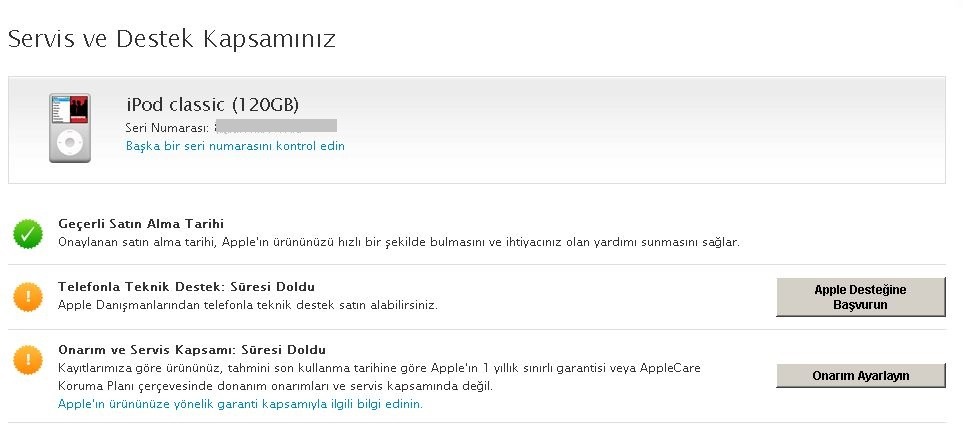This screenshot has height=435, width=963.
Task: Open 'Başka bir seri numarasını kontrol edin' link
Action: point(235,146)
